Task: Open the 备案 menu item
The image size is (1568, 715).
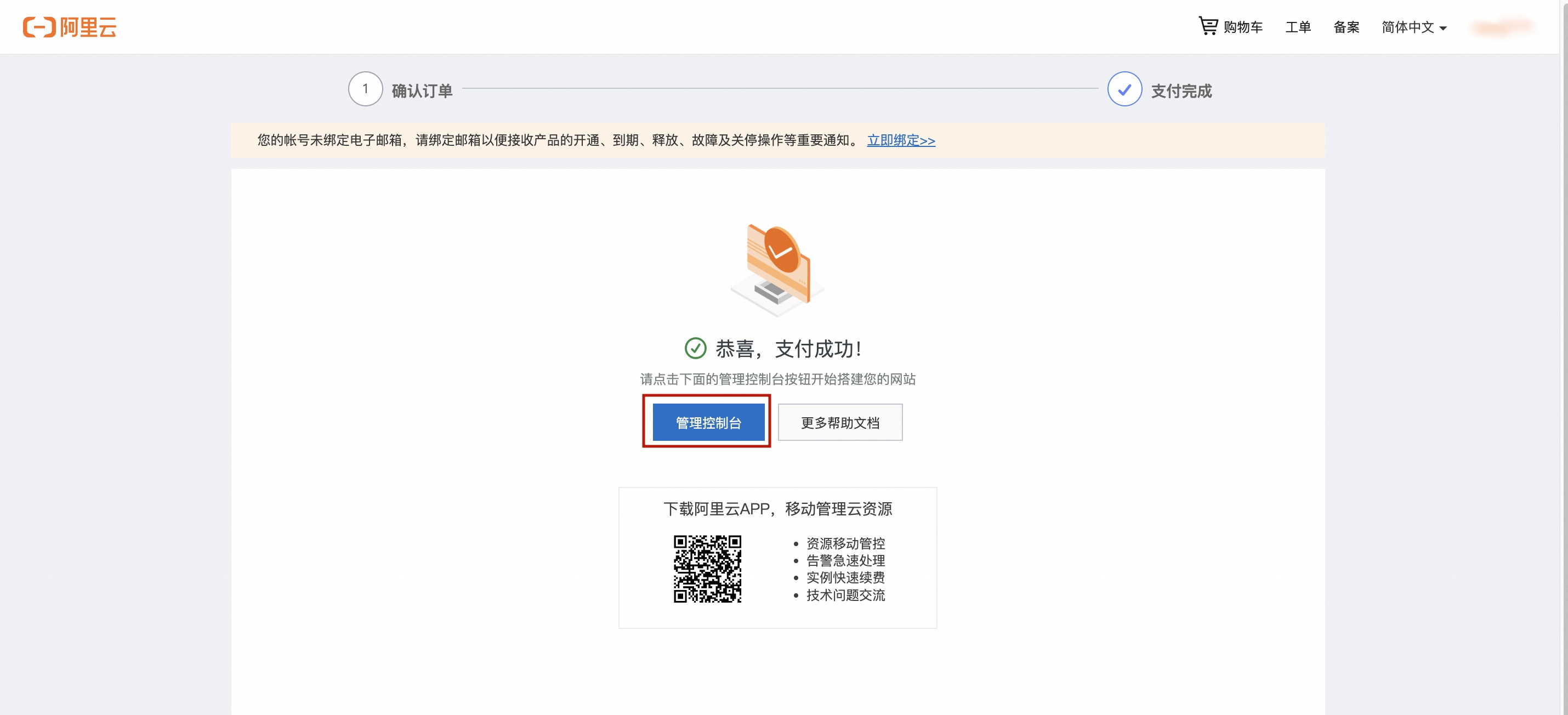Action: 1346,27
